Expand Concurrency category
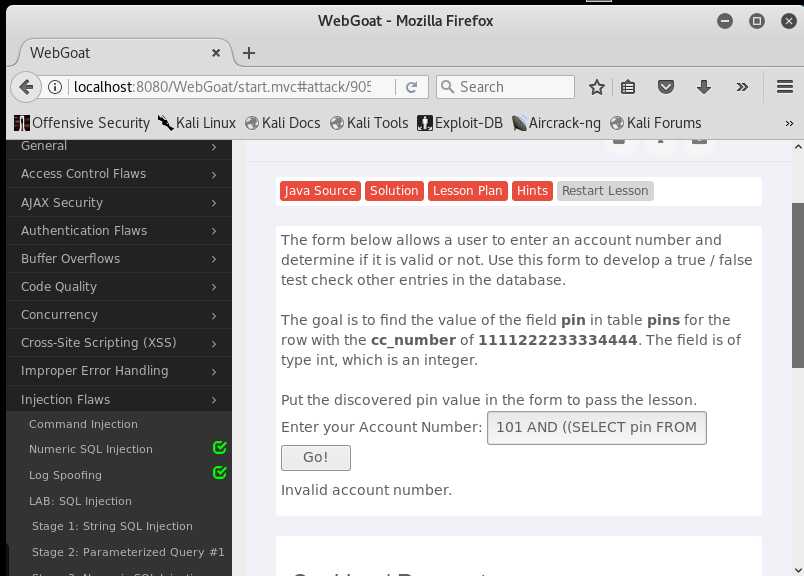Image resolution: width=804 pixels, height=576 pixels. [x=119, y=315]
